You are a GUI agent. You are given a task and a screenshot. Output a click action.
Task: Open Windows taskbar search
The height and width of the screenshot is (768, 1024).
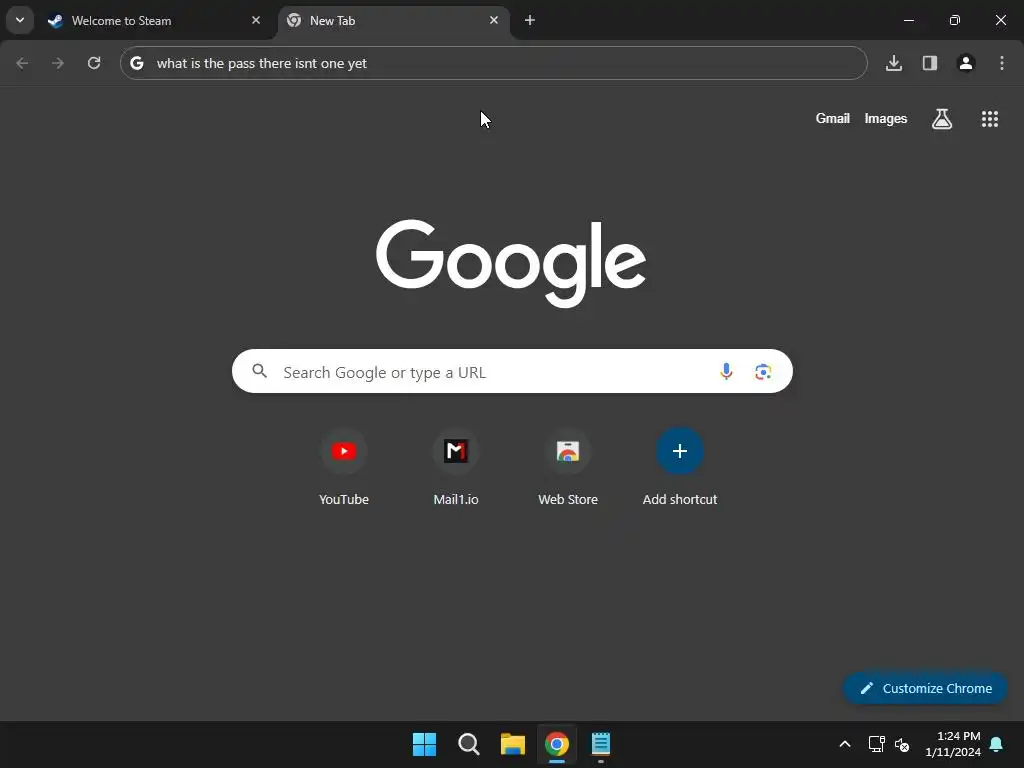[x=468, y=744]
